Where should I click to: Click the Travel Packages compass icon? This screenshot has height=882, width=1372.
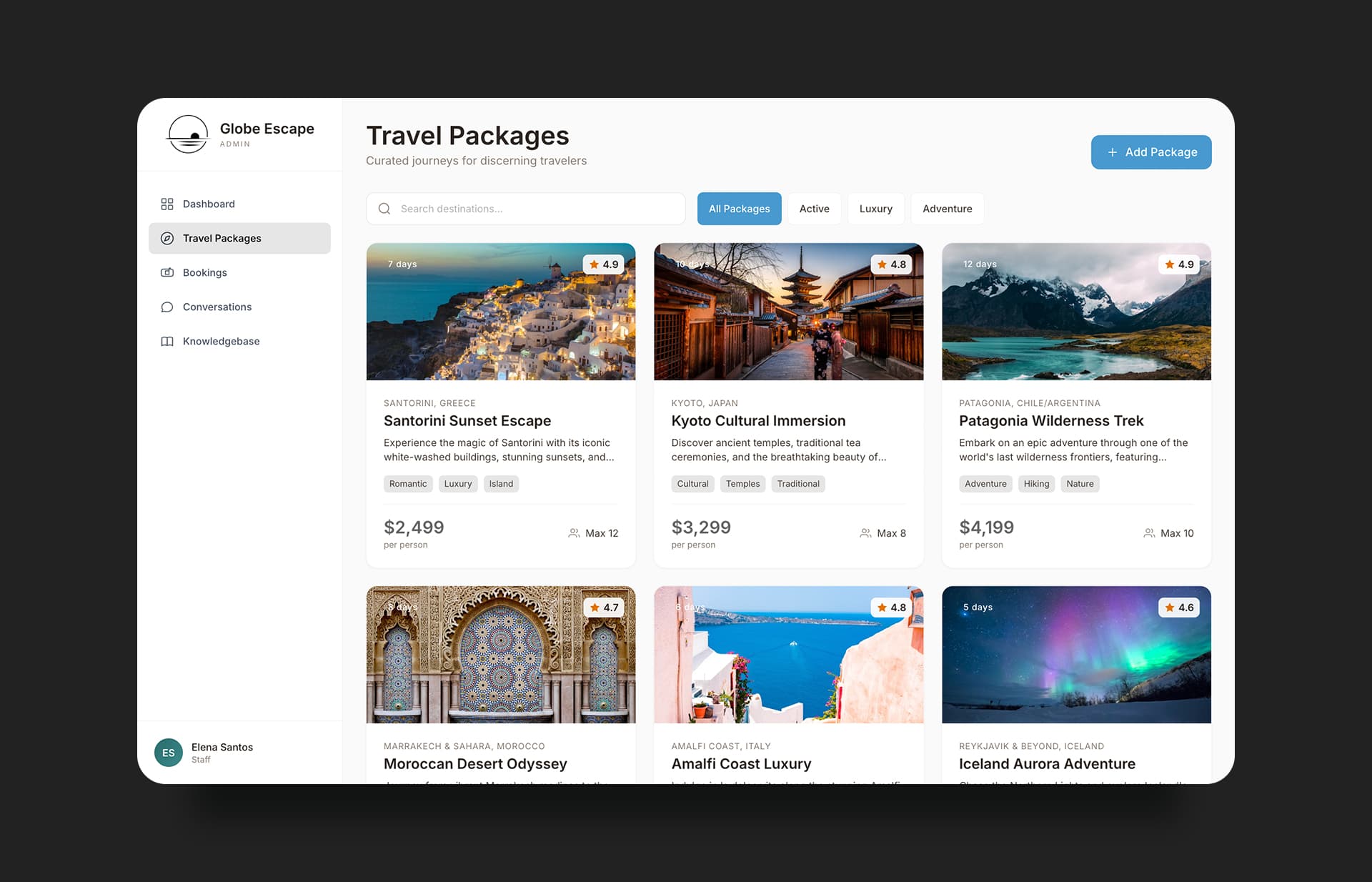(167, 238)
